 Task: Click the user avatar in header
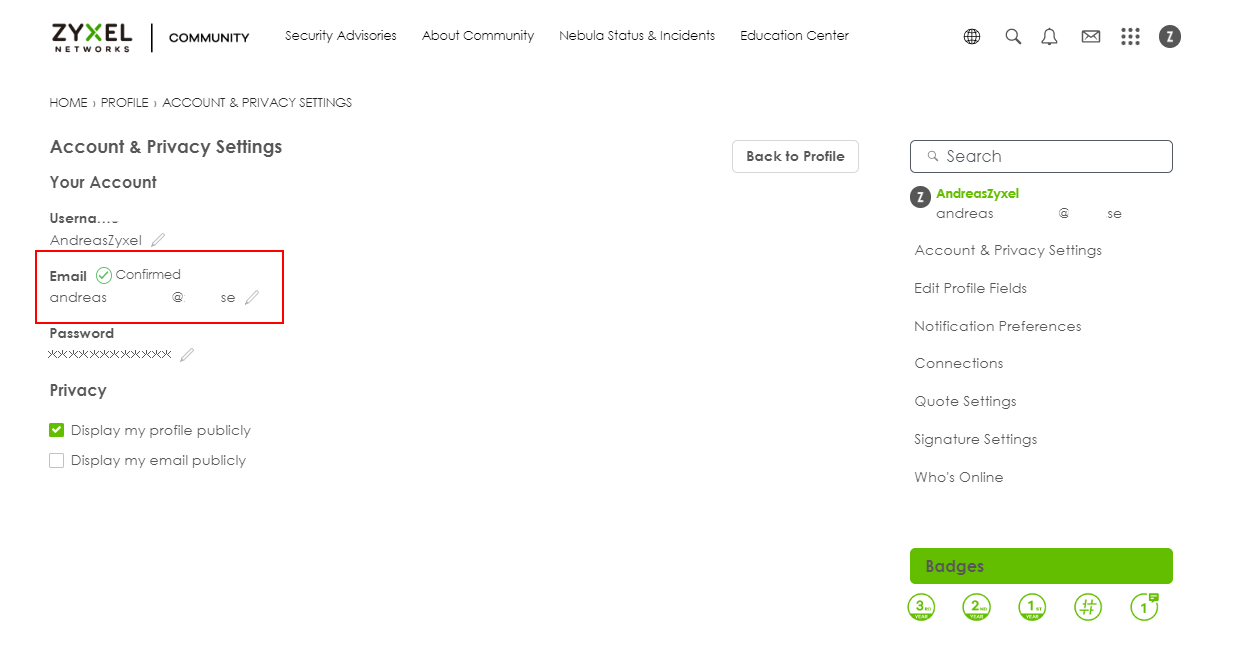click(1170, 37)
